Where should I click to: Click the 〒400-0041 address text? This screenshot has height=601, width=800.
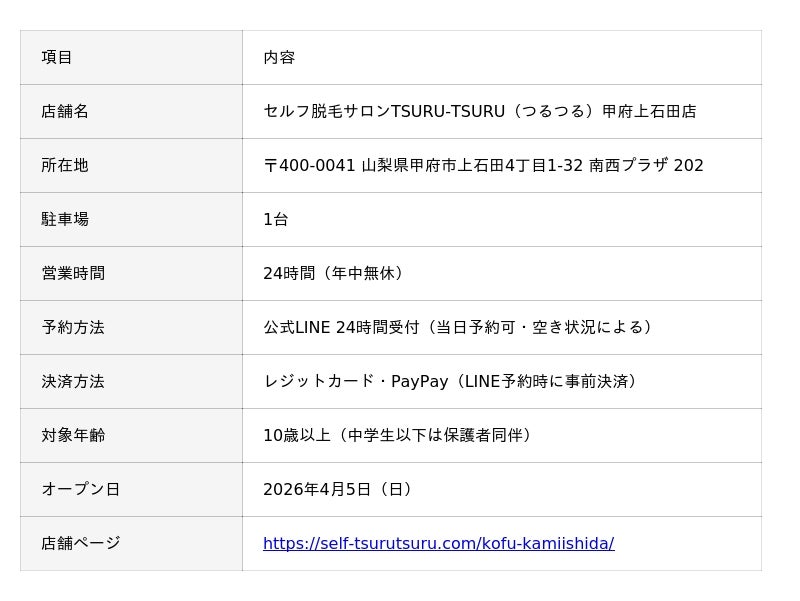click(483, 165)
